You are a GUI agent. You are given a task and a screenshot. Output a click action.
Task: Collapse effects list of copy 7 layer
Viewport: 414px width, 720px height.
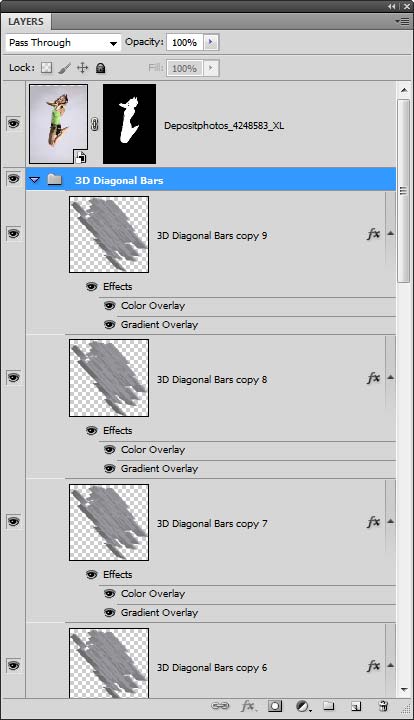click(391, 521)
